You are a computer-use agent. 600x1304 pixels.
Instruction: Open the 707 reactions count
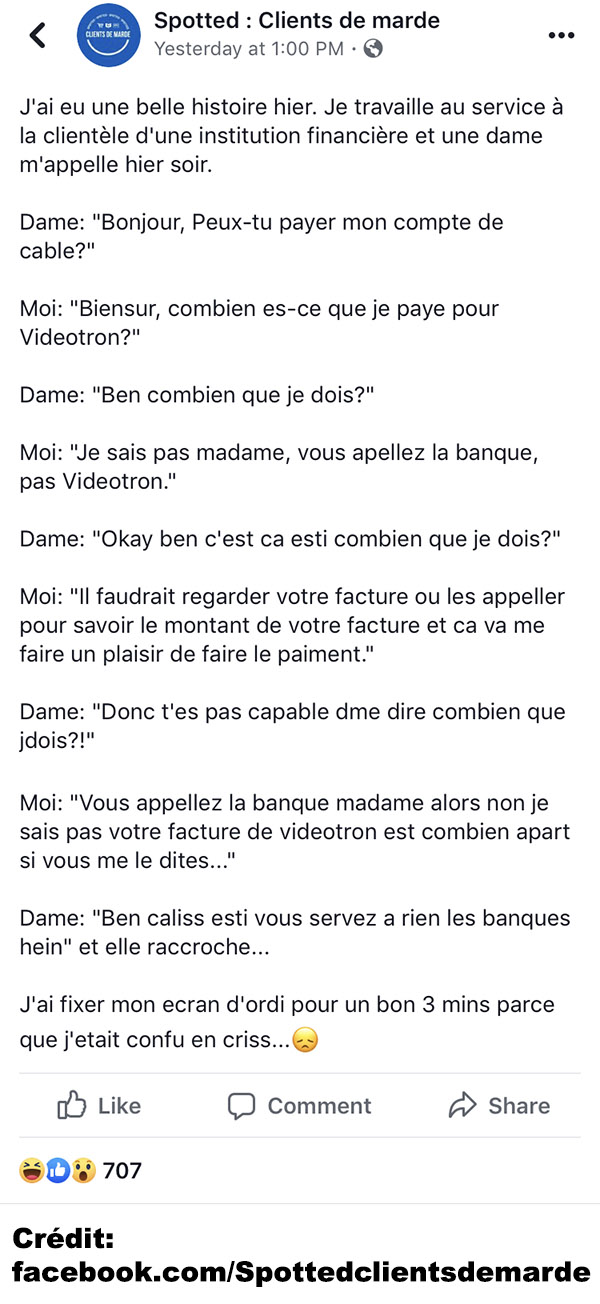(122, 1170)
